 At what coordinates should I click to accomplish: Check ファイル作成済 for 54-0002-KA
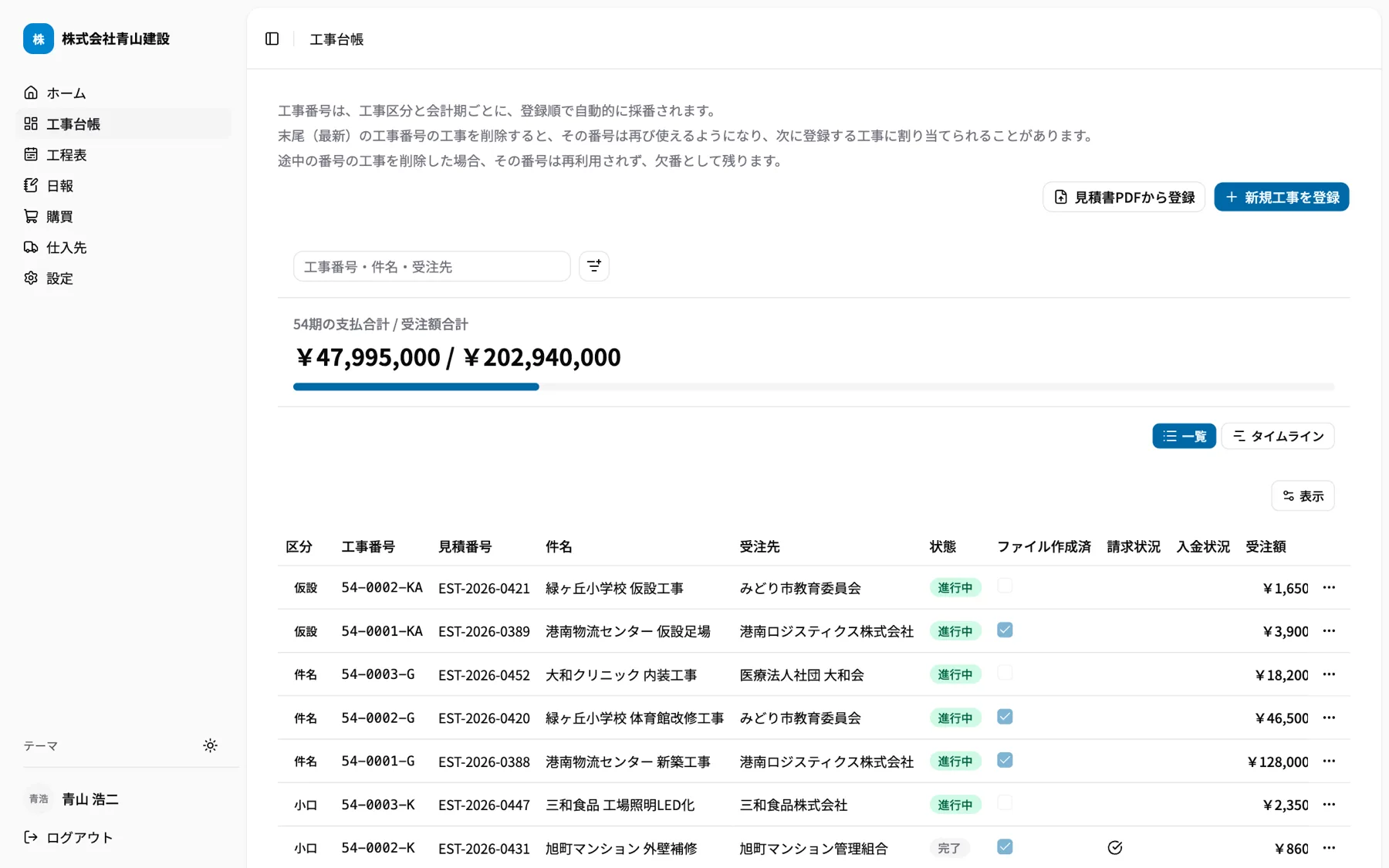[x=1005, y=586]
